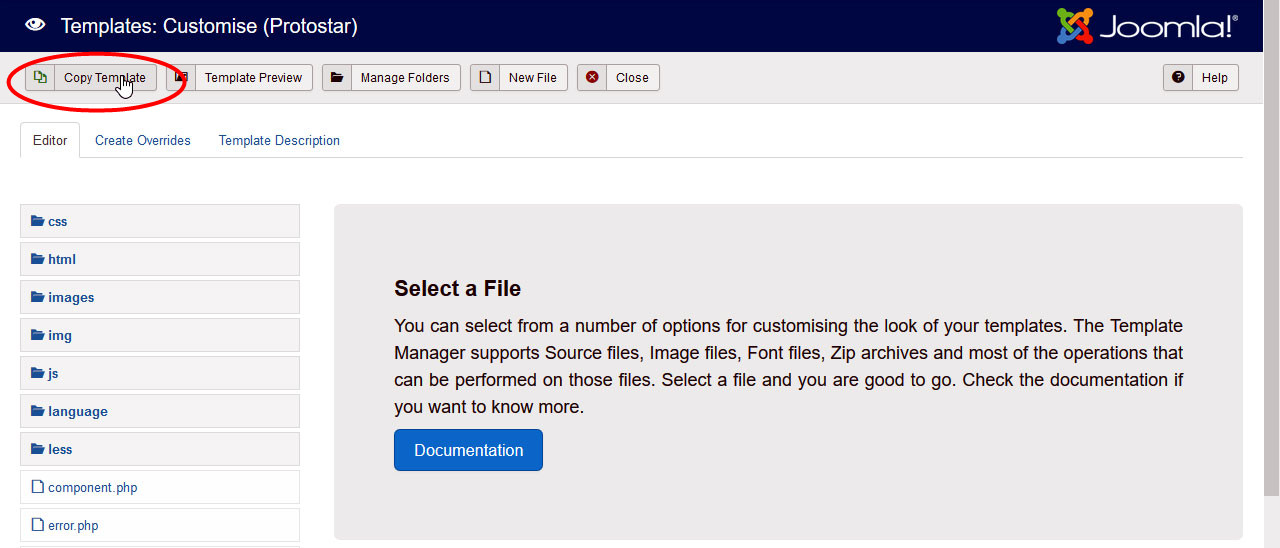This screenshot has width=1280, height=548.
Task: Click the eye icon in header
Action: pyautogui.click(x=35, y=26)
